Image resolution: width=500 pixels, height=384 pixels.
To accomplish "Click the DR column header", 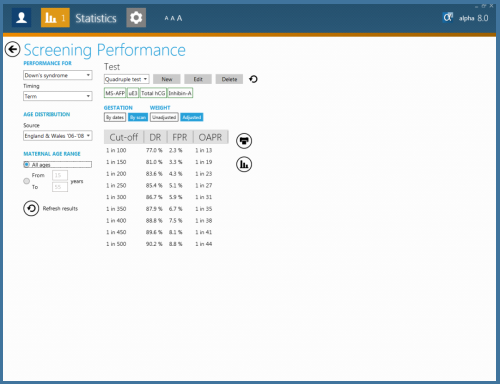I will click(155, 137).
